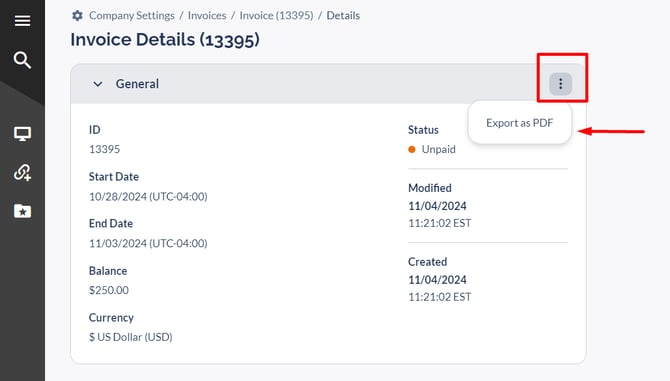Click the $250.00 balance value

click(109, 290)
